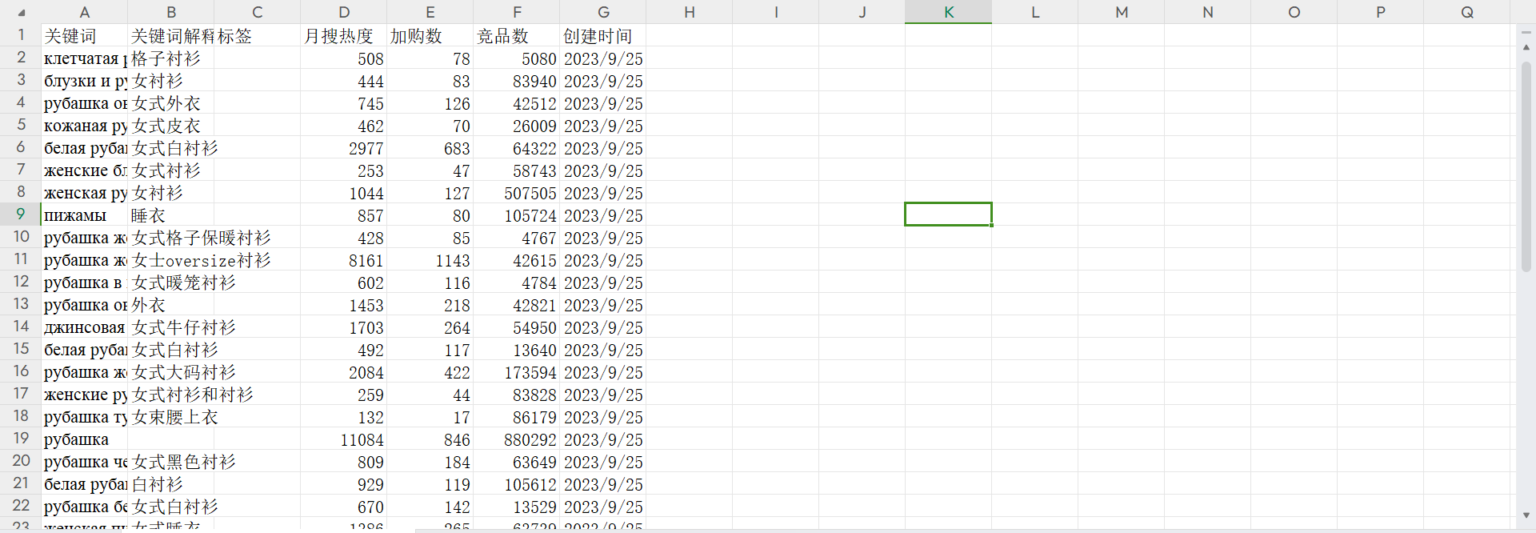Click the cell showing 11084
This screenshot has height=533, width=1536.
pos(343,439)
